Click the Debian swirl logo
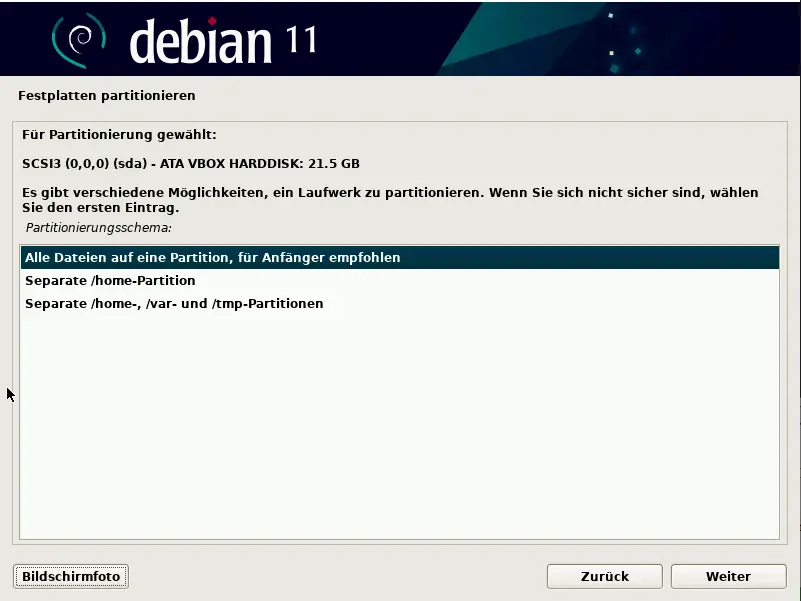 pos(78,38)
